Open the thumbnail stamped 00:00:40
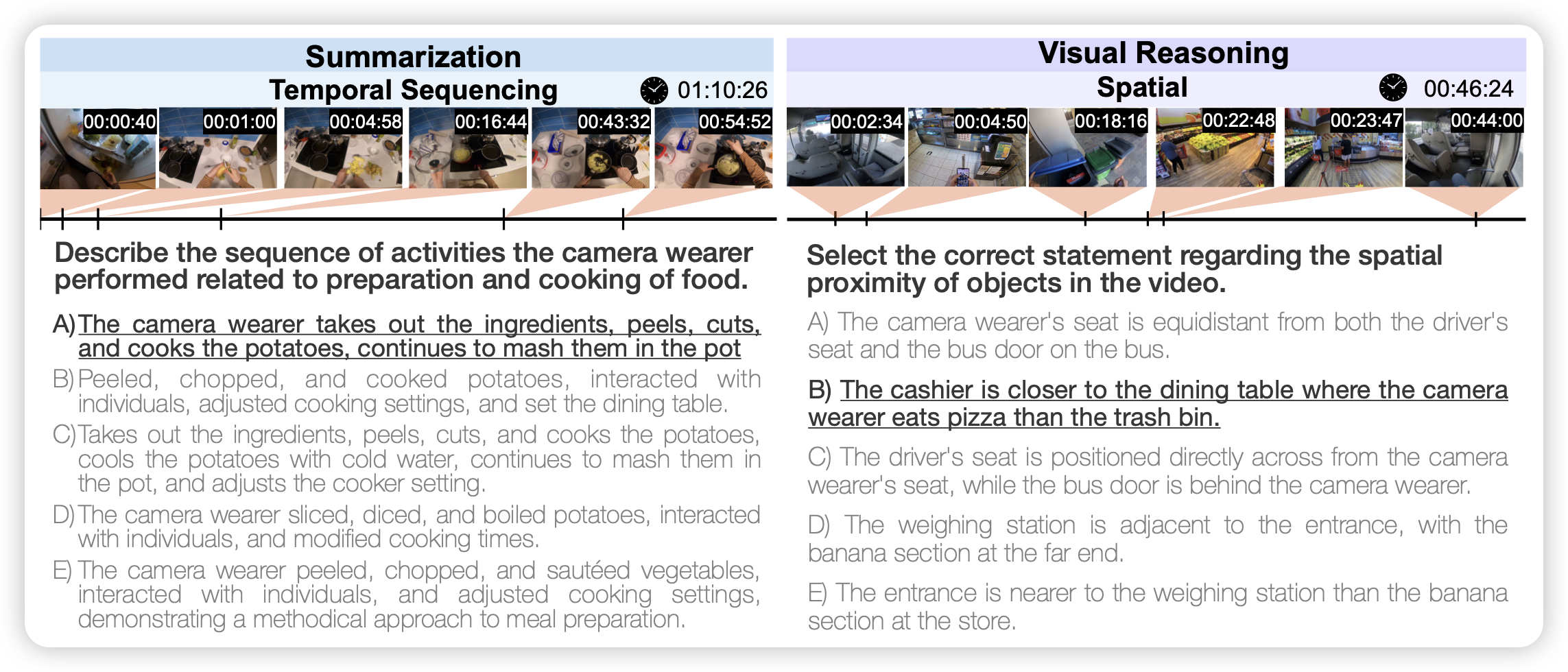Screen dimensions: 1568x672 [x=98, y=148]
